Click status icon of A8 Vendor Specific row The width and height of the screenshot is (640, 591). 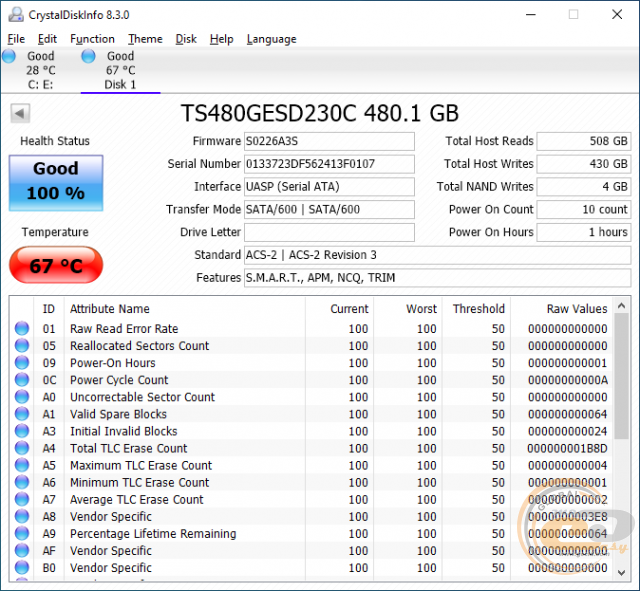pos(22,517)
